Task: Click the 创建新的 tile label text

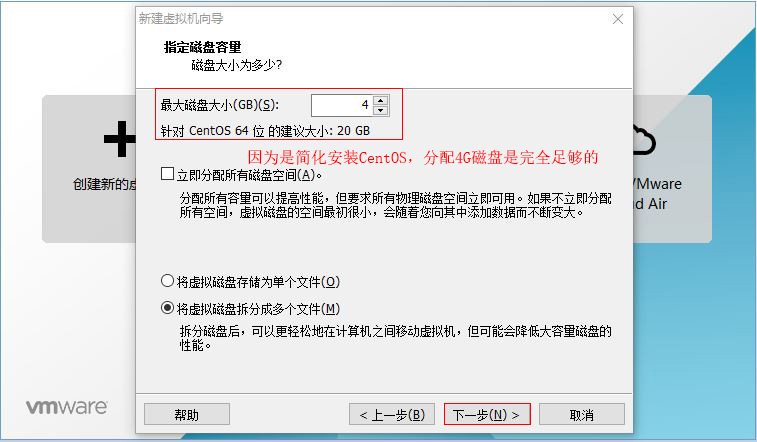Action: (104, 184)
